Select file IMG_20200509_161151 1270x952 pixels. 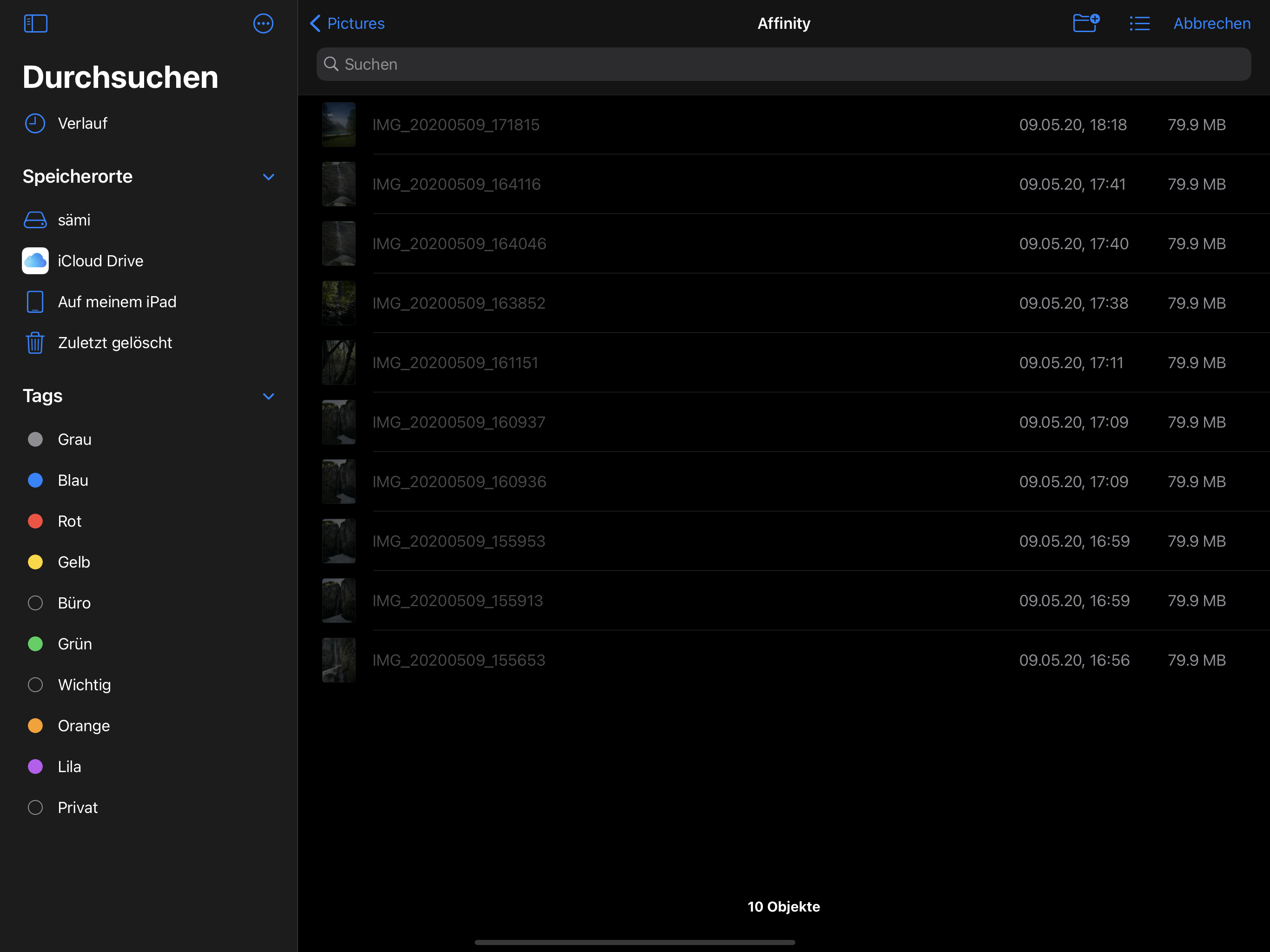click(783, 363)
